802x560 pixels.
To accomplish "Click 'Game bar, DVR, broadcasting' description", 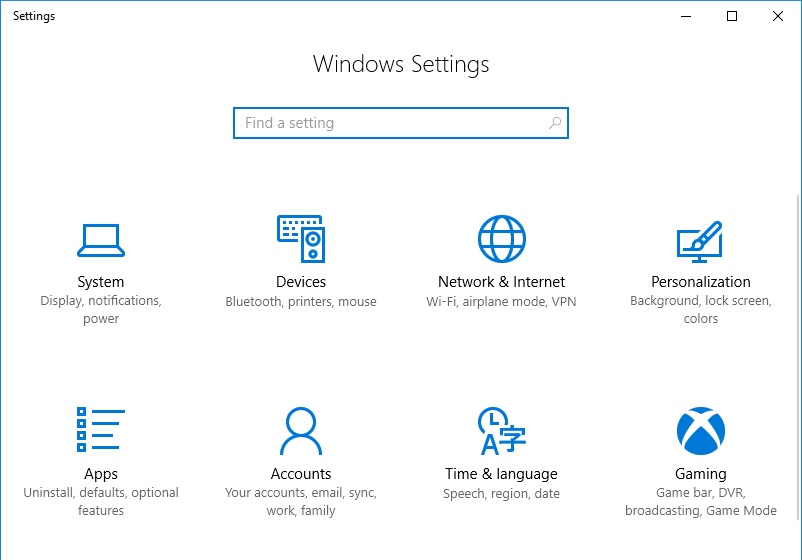I will pos(701,501).
